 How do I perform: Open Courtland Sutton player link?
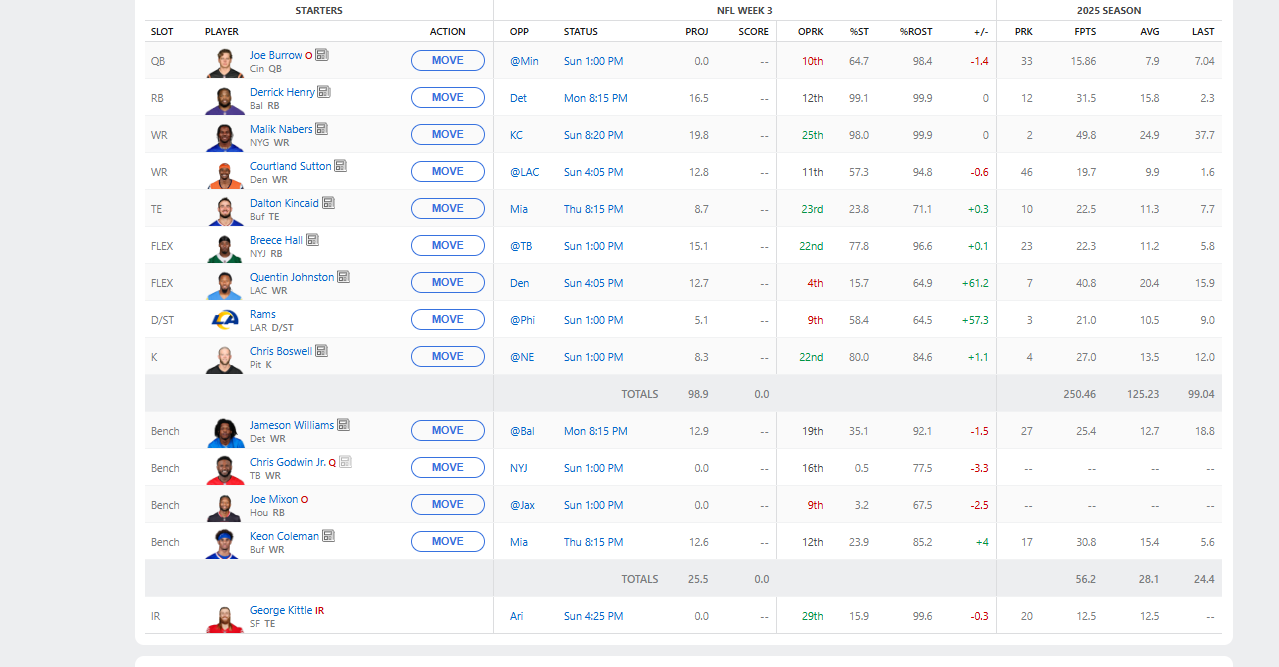tap(290, 166)
